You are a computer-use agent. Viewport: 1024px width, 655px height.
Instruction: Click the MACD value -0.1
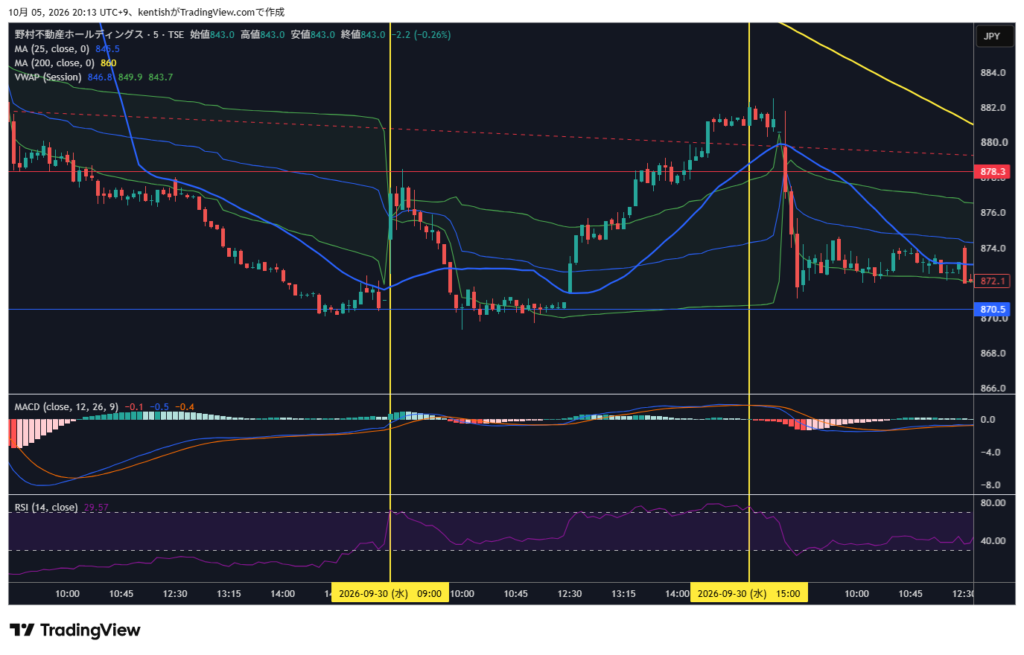click(x=134, y=407)
